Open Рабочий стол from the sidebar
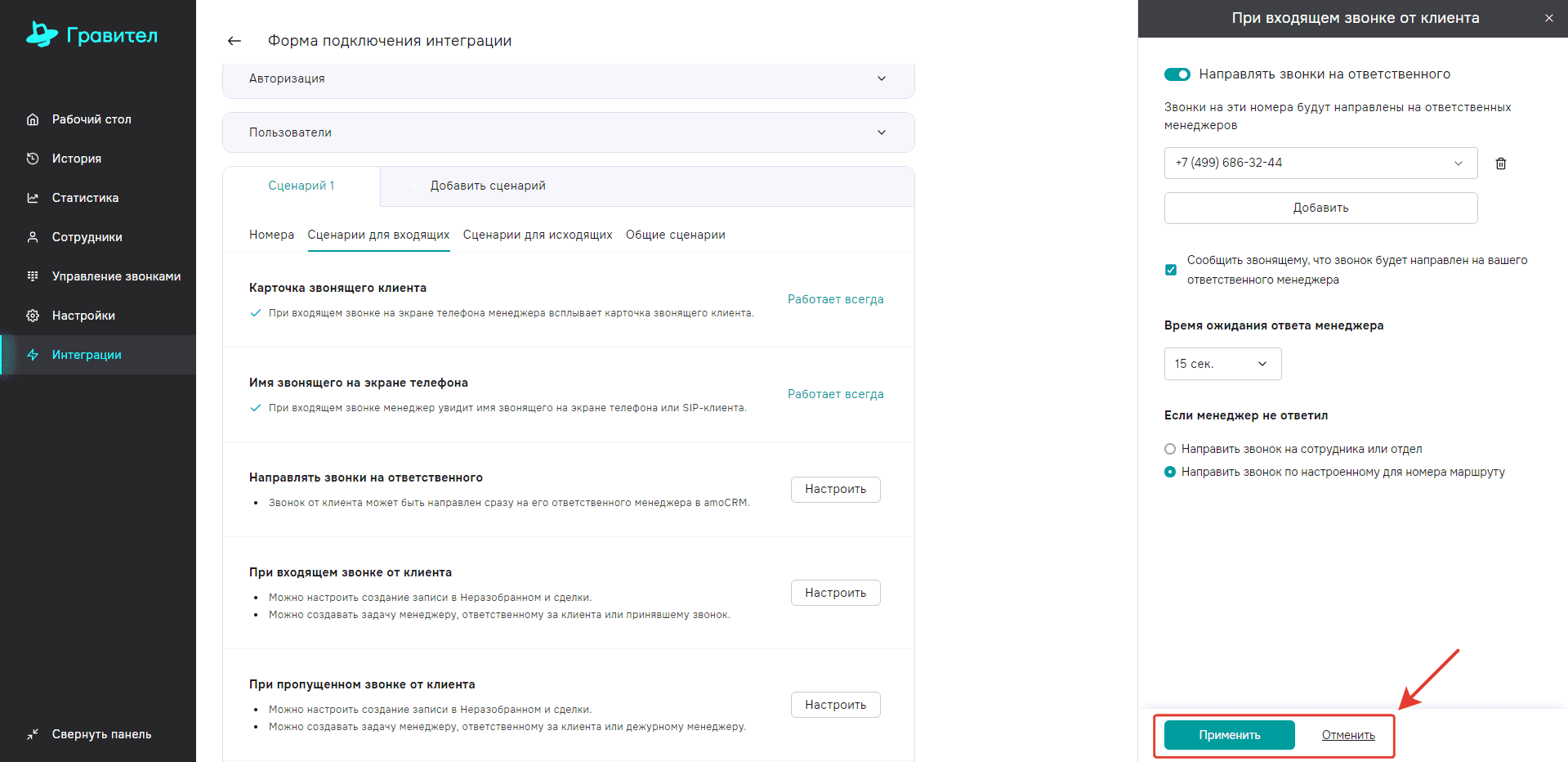1568x762 pixels. (x=91, y=119)
